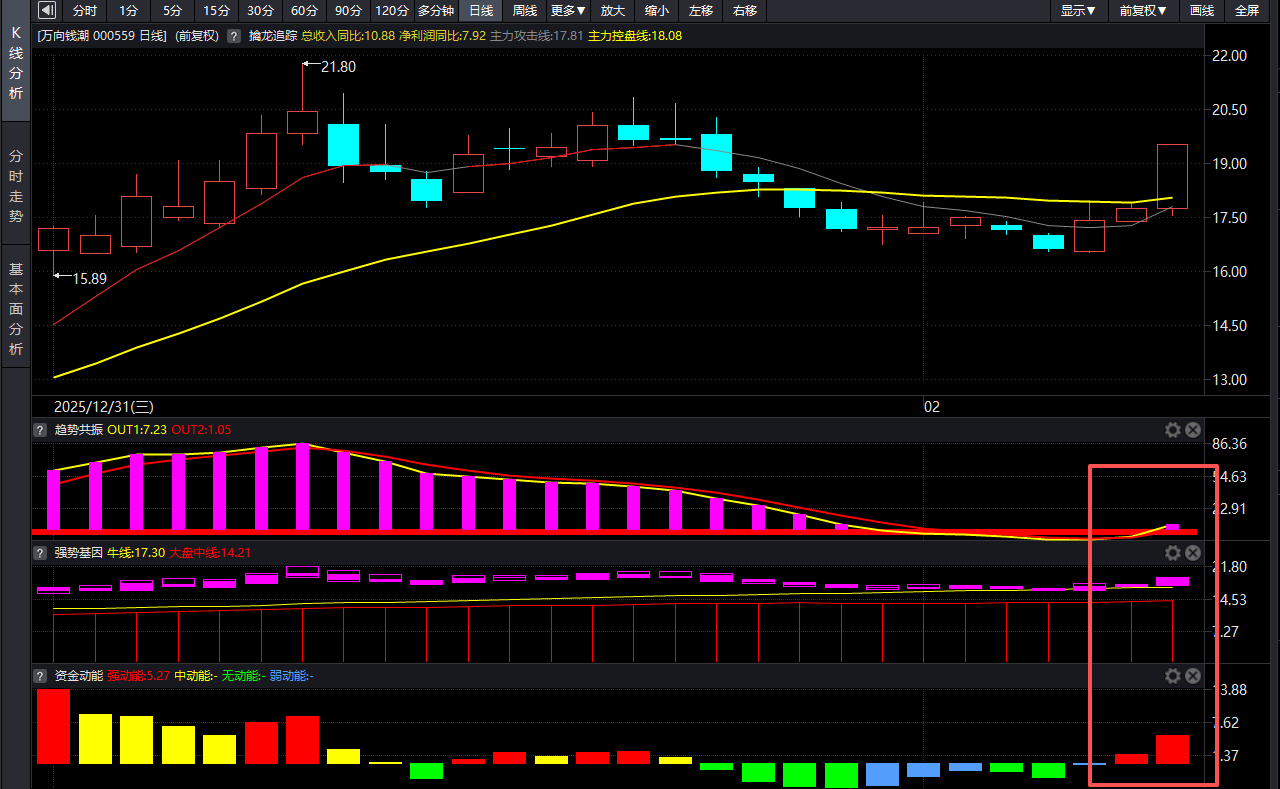Expand the 更多 periods dropdown
The width and height of the screenshot is (1280, 789).
pos(568,11)
